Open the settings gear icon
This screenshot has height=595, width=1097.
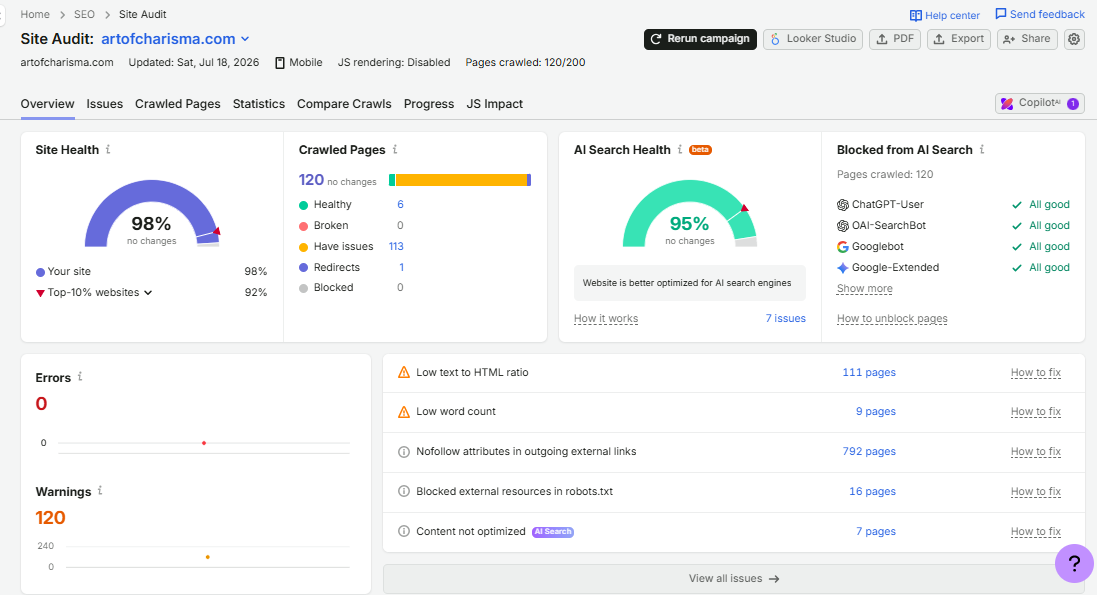[1074, 39]
